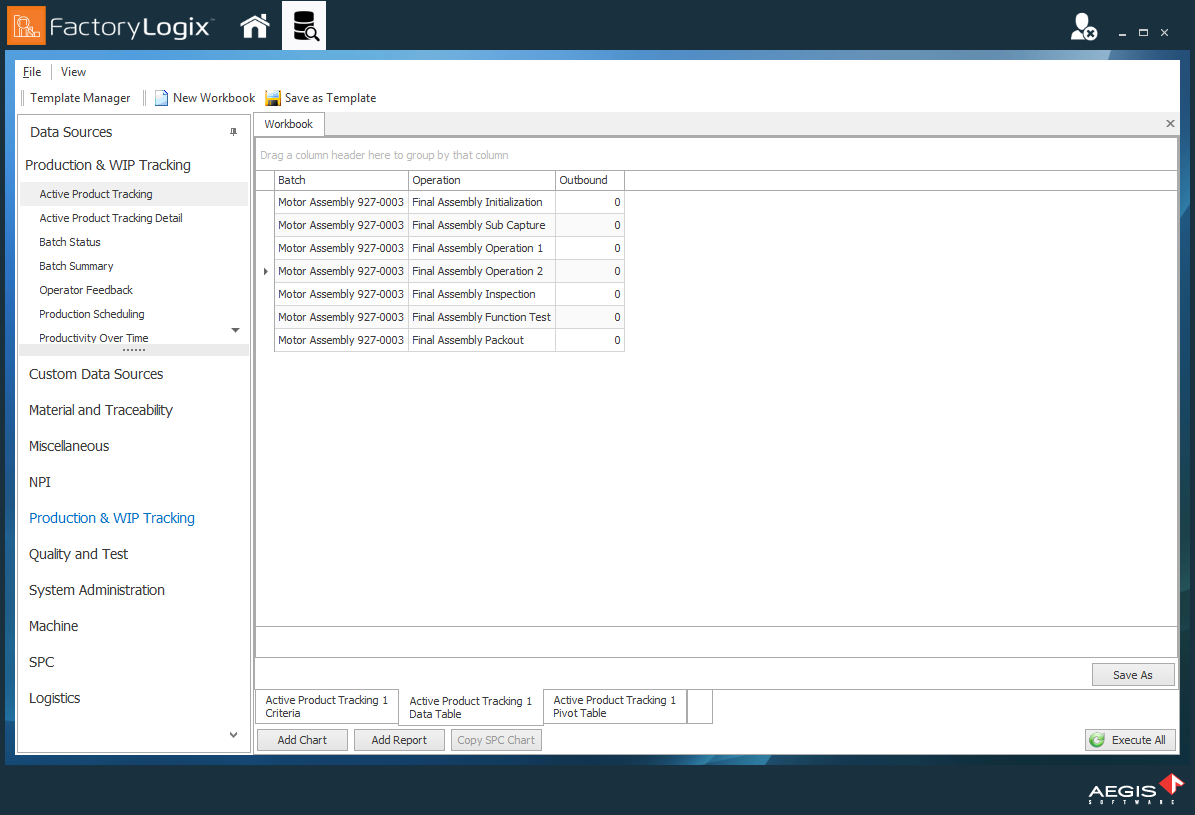Open the Template Manager

point(80,97)
